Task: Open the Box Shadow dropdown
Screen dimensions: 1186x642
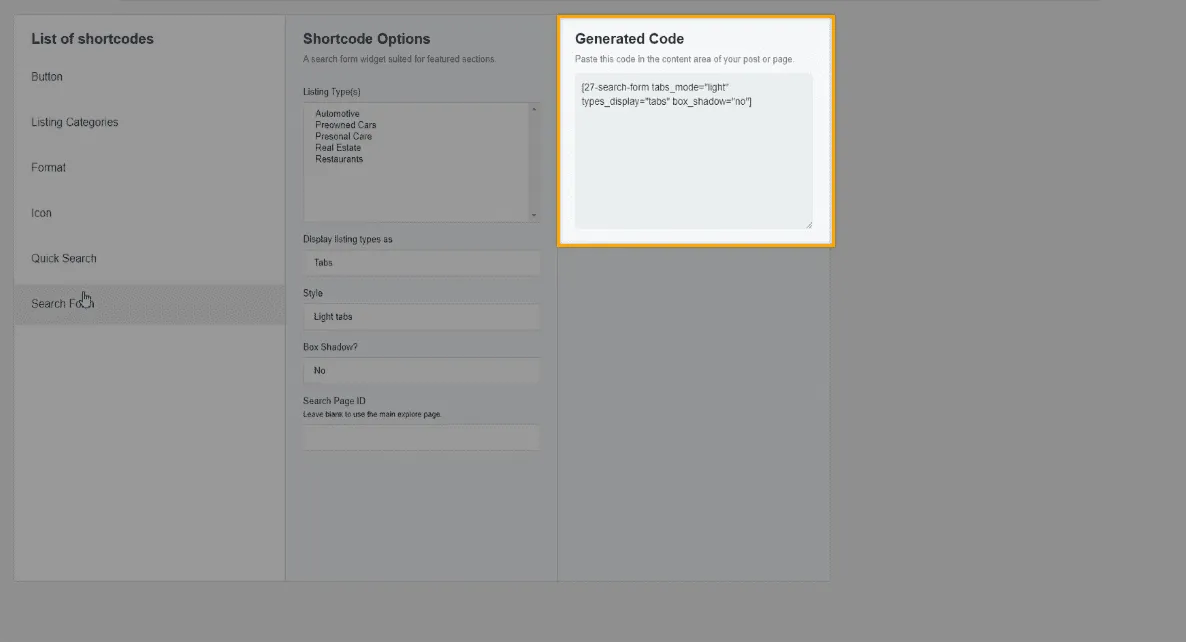Action: tap(421, 370)
